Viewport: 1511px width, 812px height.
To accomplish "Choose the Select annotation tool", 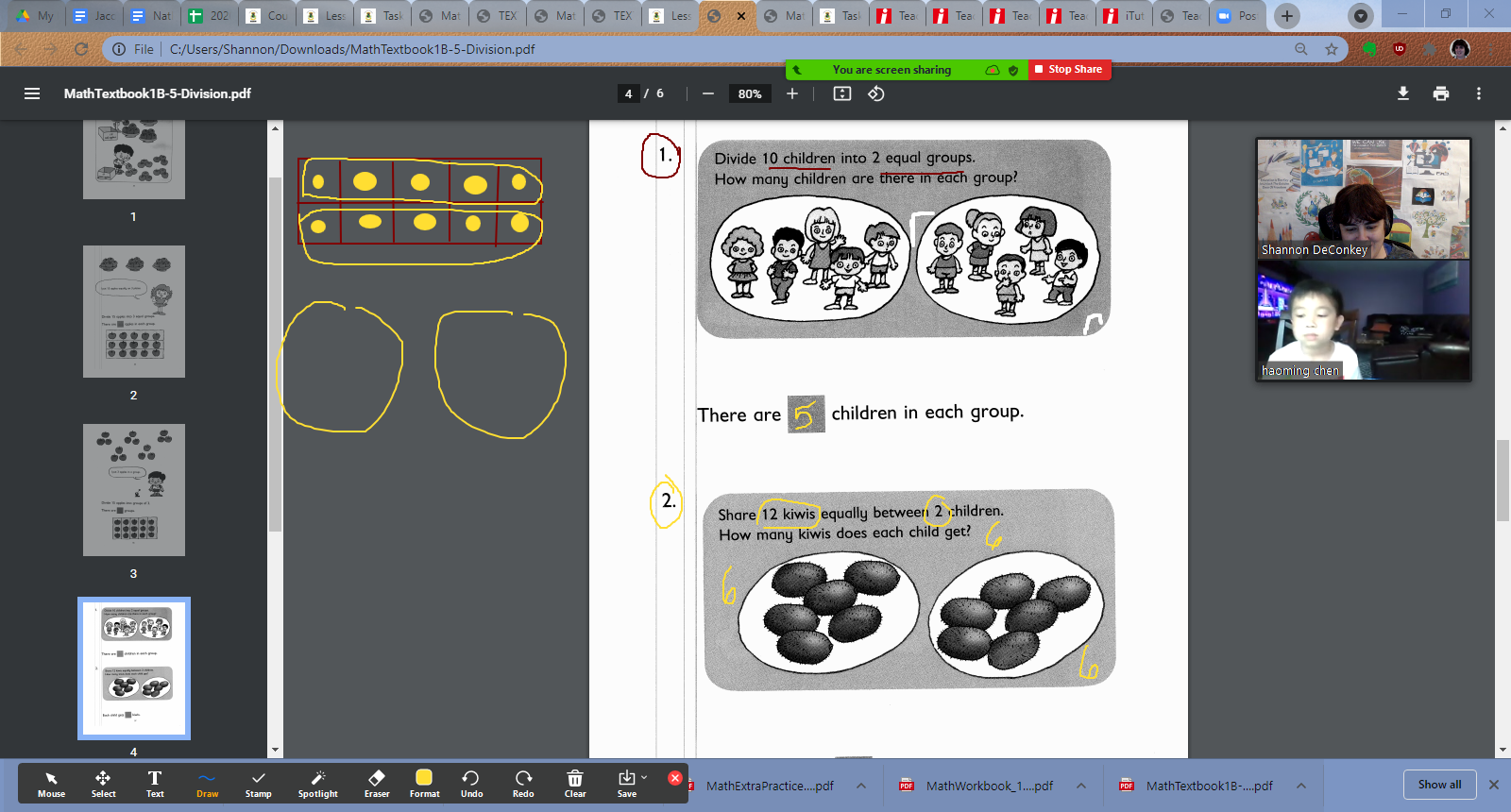I will (103, 784).
